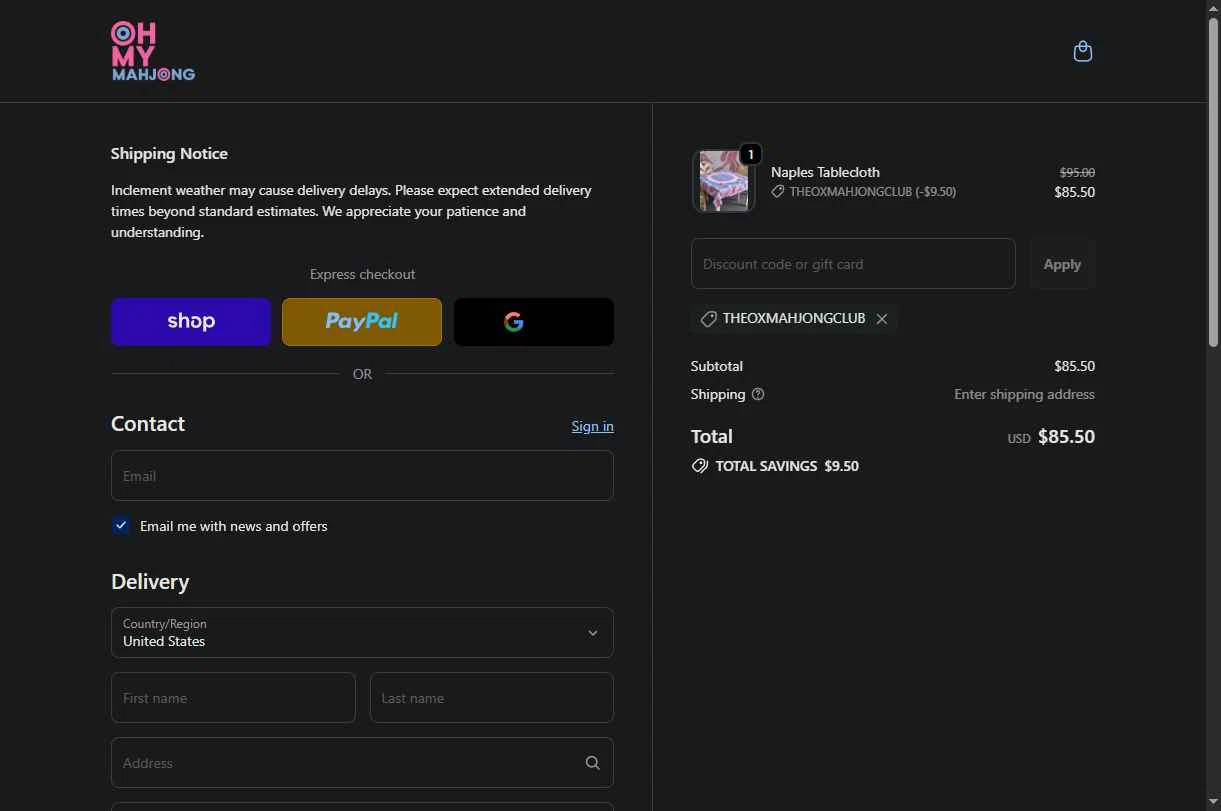
Task: Click the Express checkout label
Action: (x=362, y=274)
